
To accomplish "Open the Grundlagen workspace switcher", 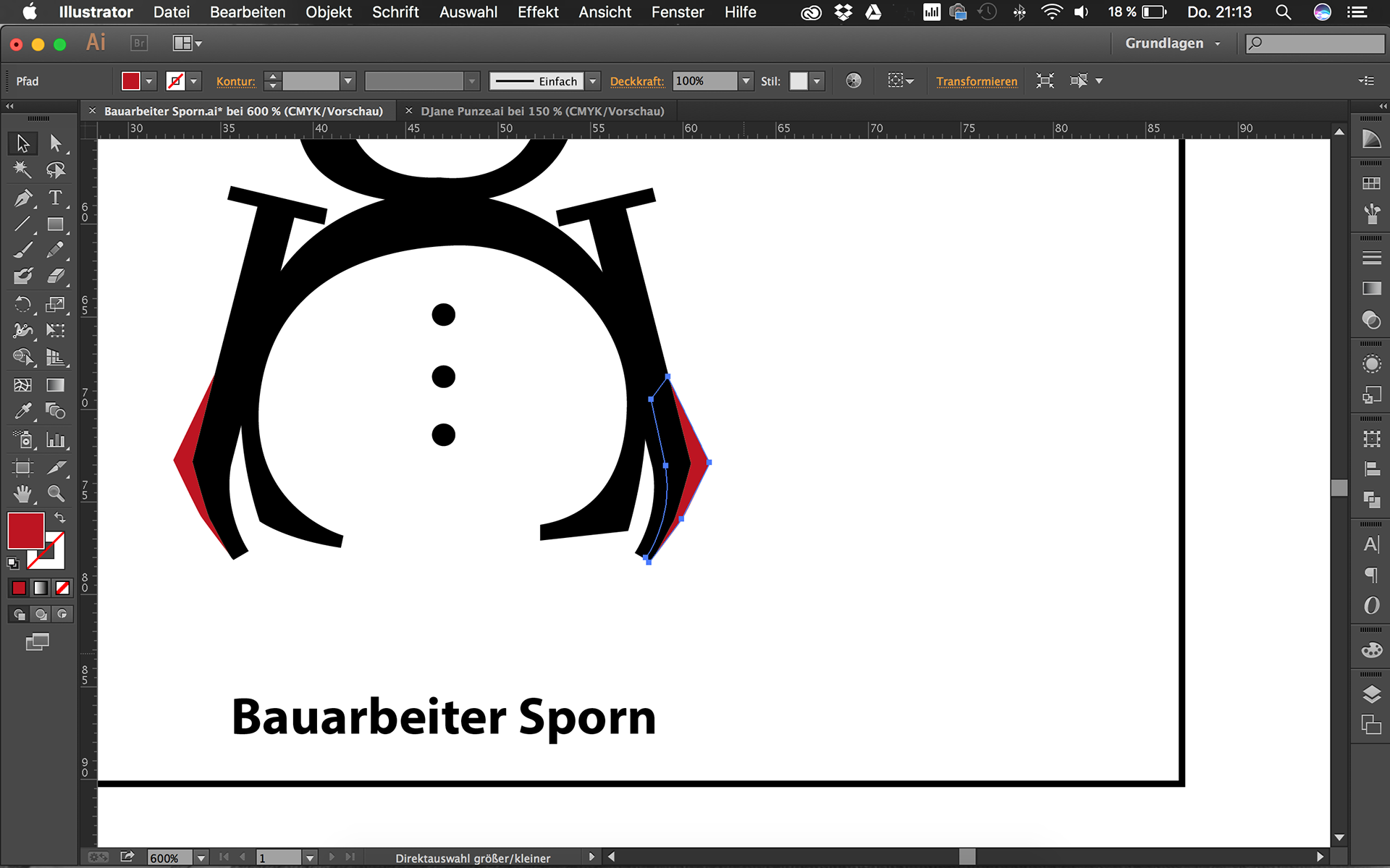I will pos(1173,43).
